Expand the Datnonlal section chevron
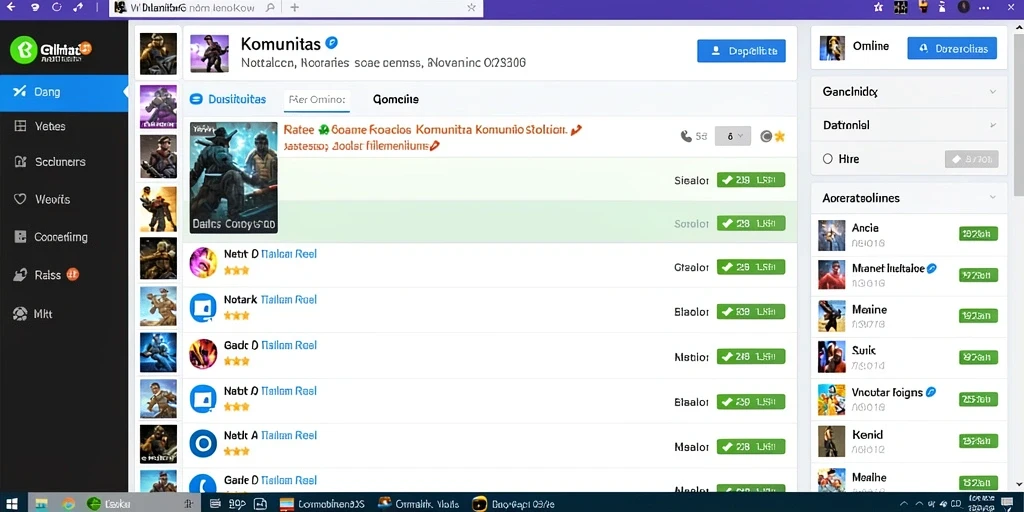Viewport: 1024px width, 512px height. pos(993,125)
